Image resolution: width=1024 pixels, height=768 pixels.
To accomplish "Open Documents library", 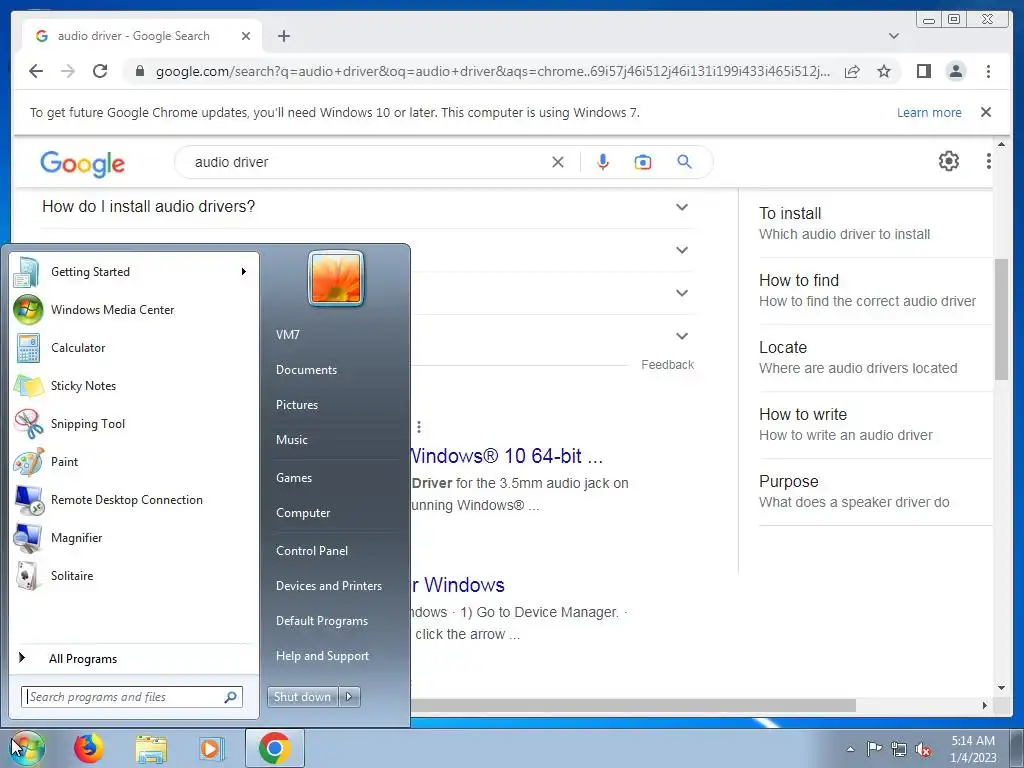I will (335, 370).
